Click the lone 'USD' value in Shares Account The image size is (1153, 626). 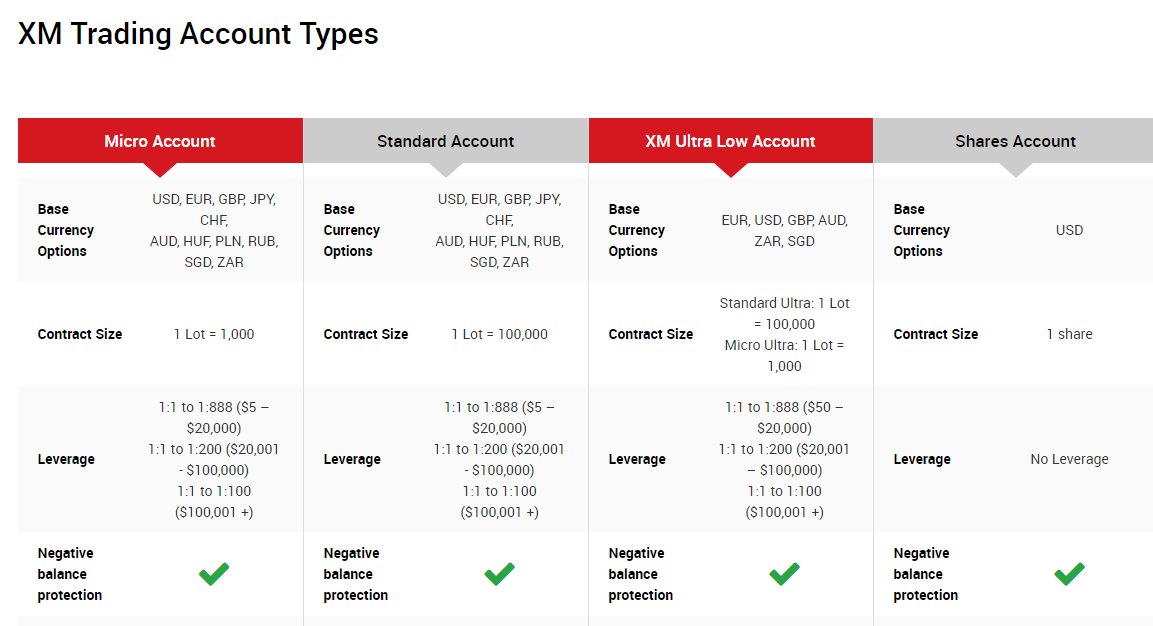coord(1069,230)
